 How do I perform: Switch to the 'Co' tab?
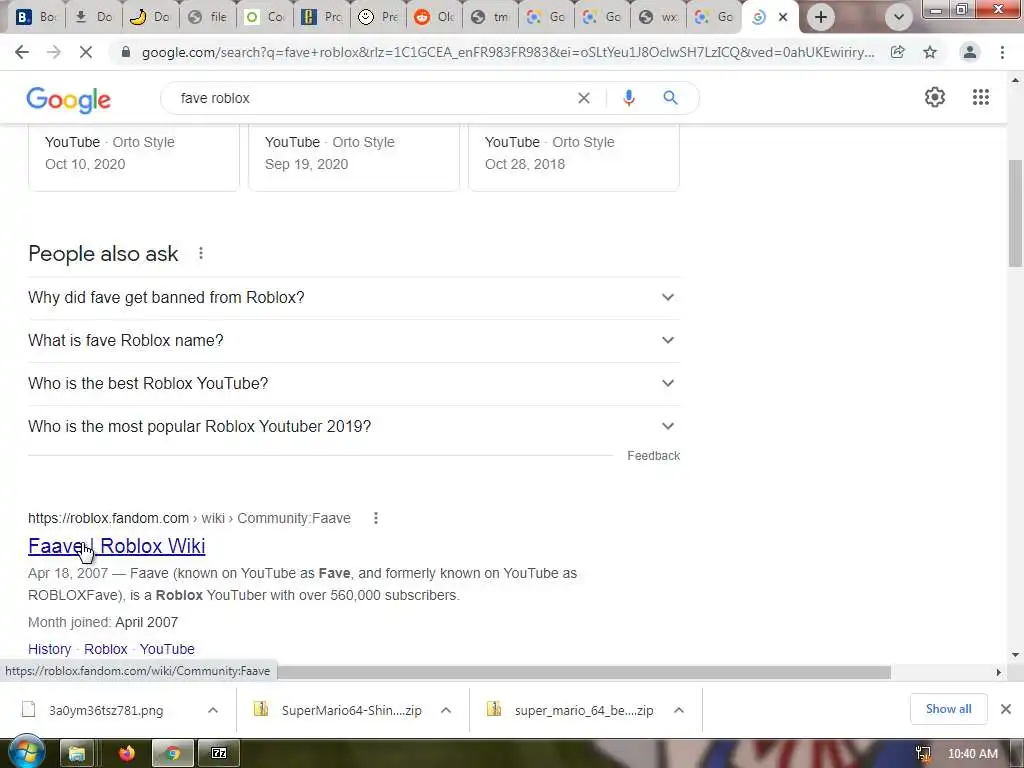tap(264, 18)
